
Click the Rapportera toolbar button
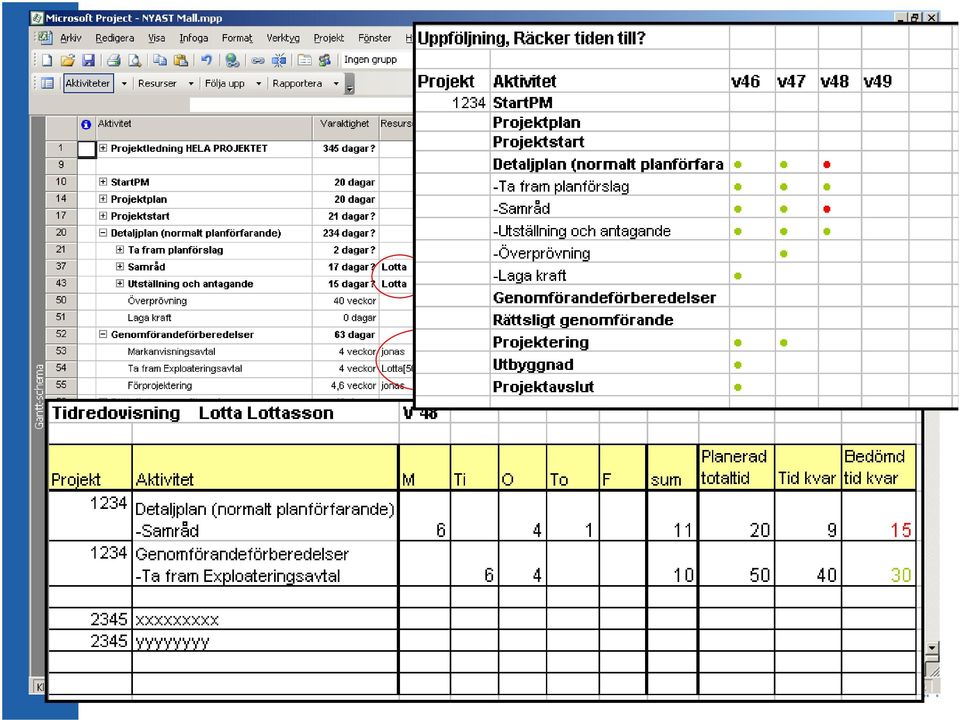coord(297,83)
